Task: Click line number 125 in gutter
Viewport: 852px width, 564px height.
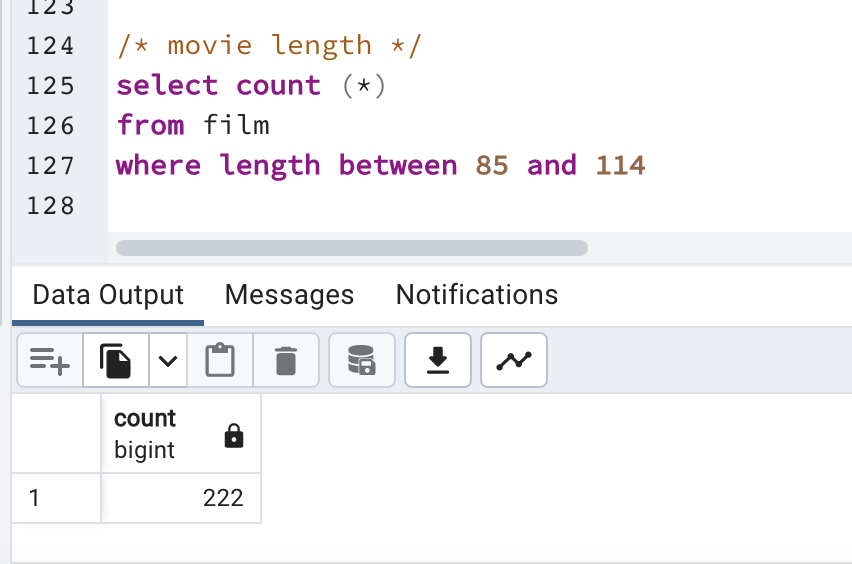Action: [x=52, y=85]
